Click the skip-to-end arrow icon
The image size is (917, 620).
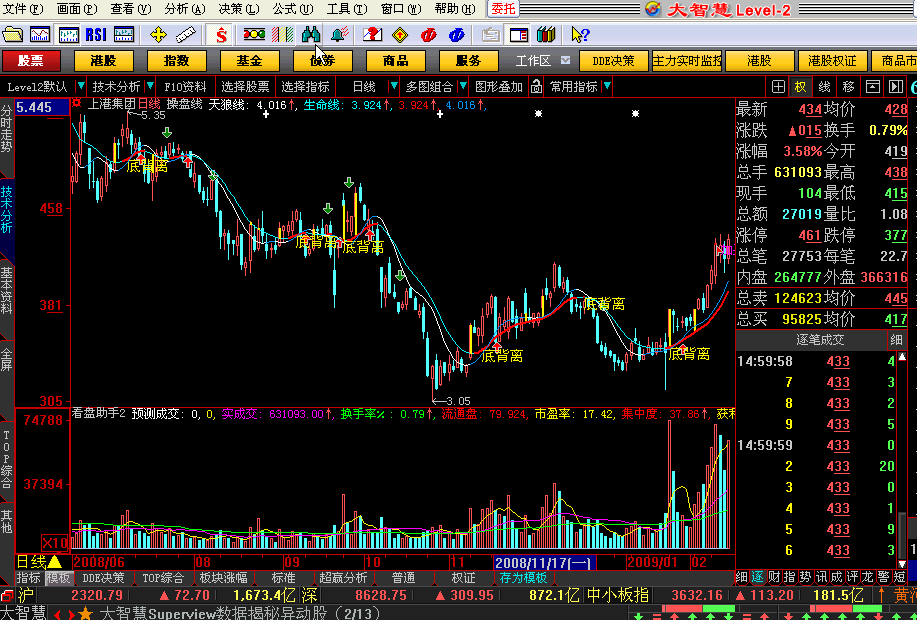click(x=895, y=87)
